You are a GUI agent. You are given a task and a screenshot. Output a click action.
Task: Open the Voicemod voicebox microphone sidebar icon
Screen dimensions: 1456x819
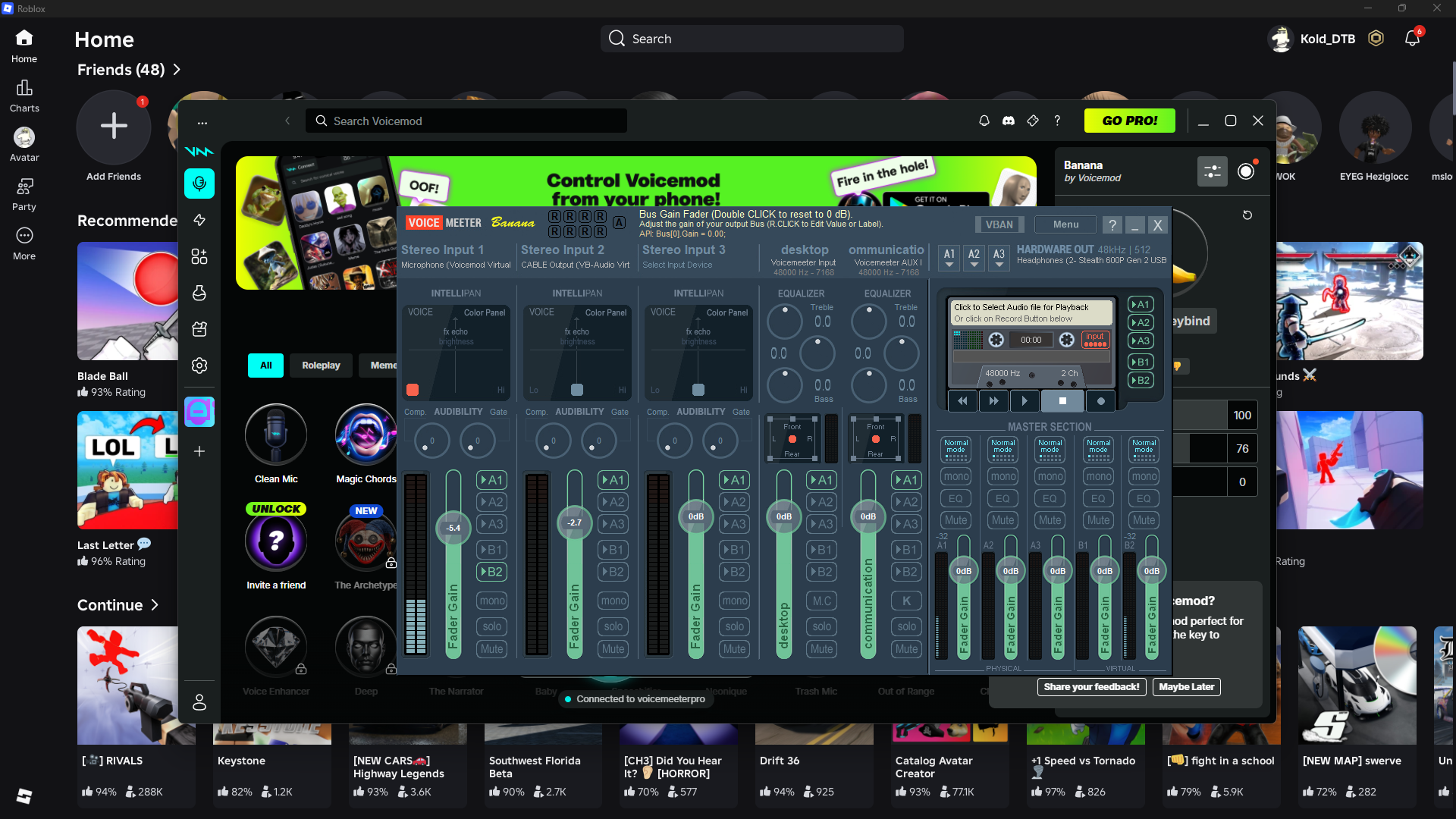[199, 184]
